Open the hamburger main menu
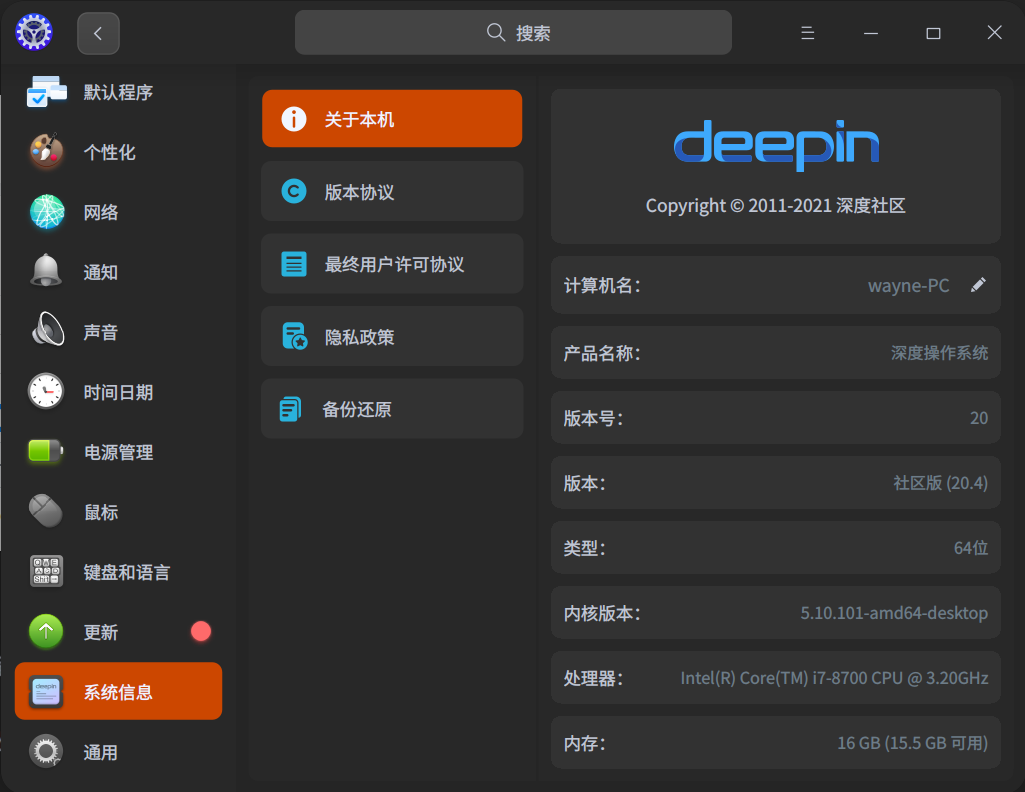The height and width of the screenshot is (792, 1025). (807, 33)
